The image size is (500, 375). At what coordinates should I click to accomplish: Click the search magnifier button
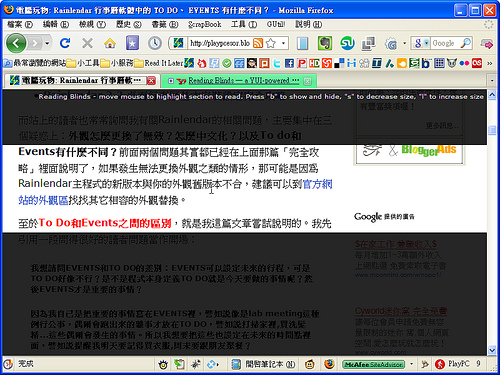[465, 43]
